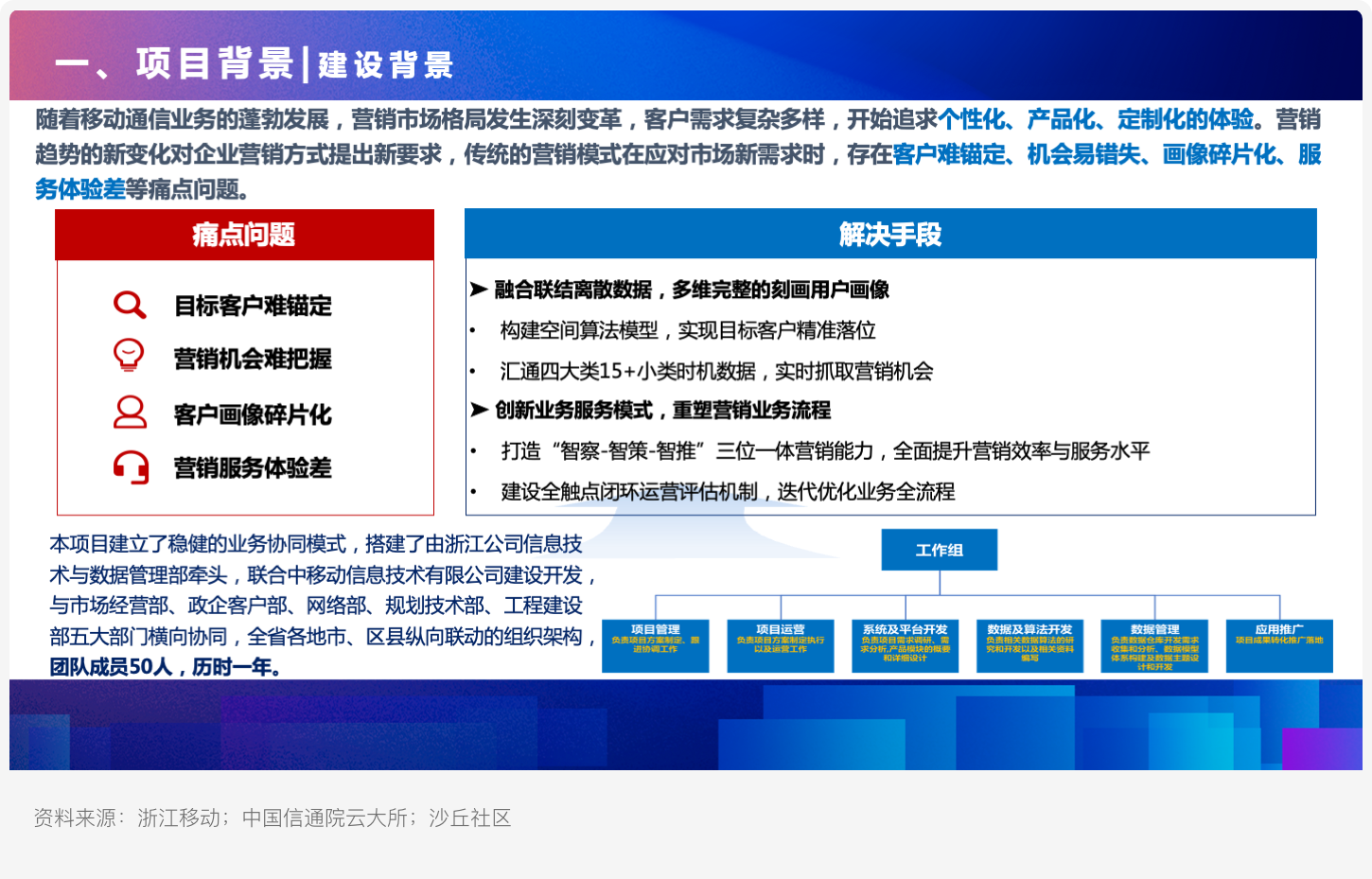Image resolution: width=1372 pixels, height=879 pixels.
Task: Select the 应用推广 box
Action: point(1279,645)
